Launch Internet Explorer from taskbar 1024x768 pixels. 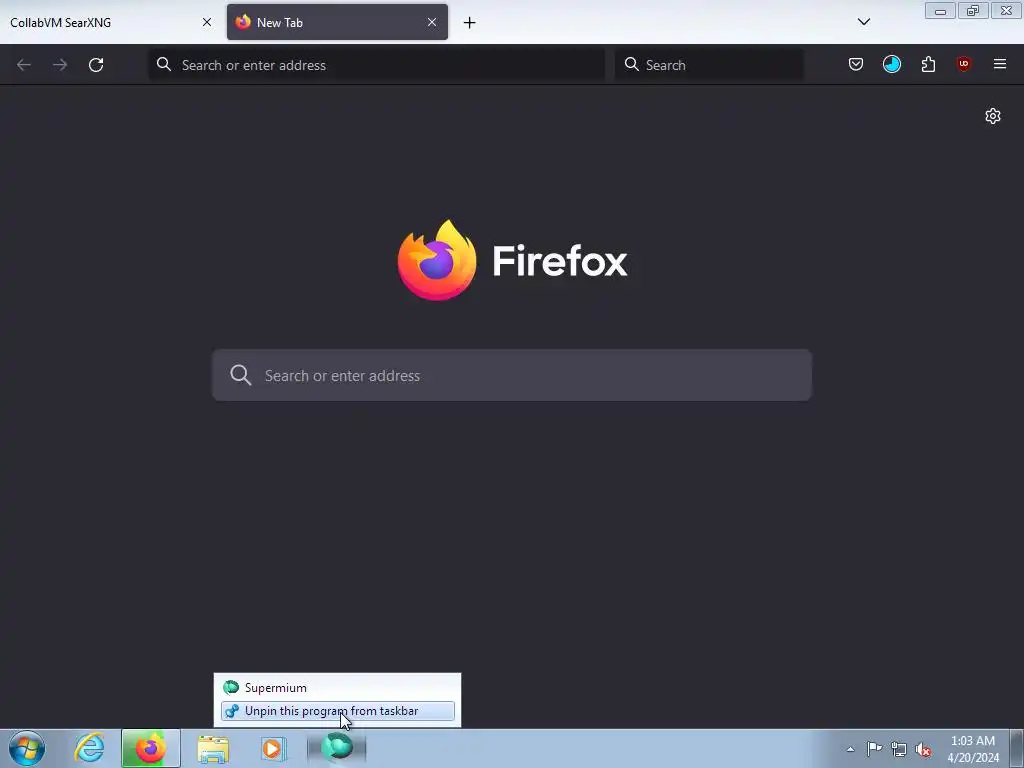[x=89, y=748]
